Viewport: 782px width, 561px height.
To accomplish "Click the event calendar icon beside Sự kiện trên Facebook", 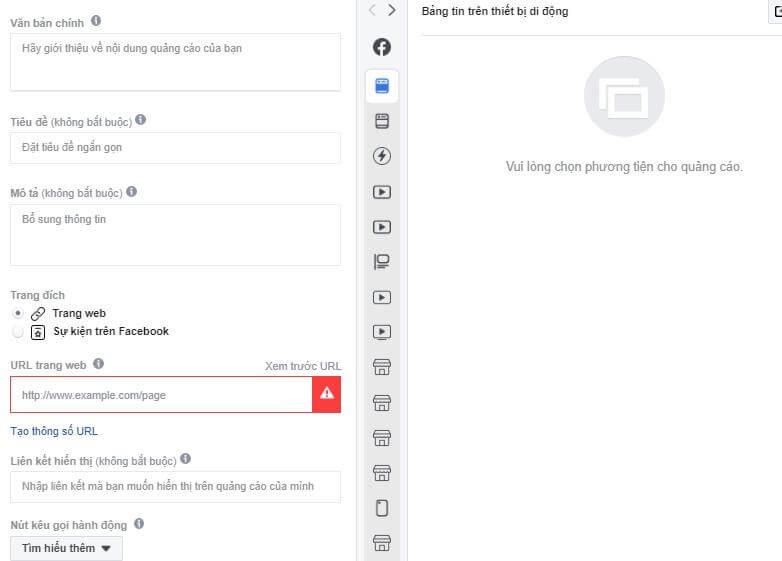I will click(38, 332).
